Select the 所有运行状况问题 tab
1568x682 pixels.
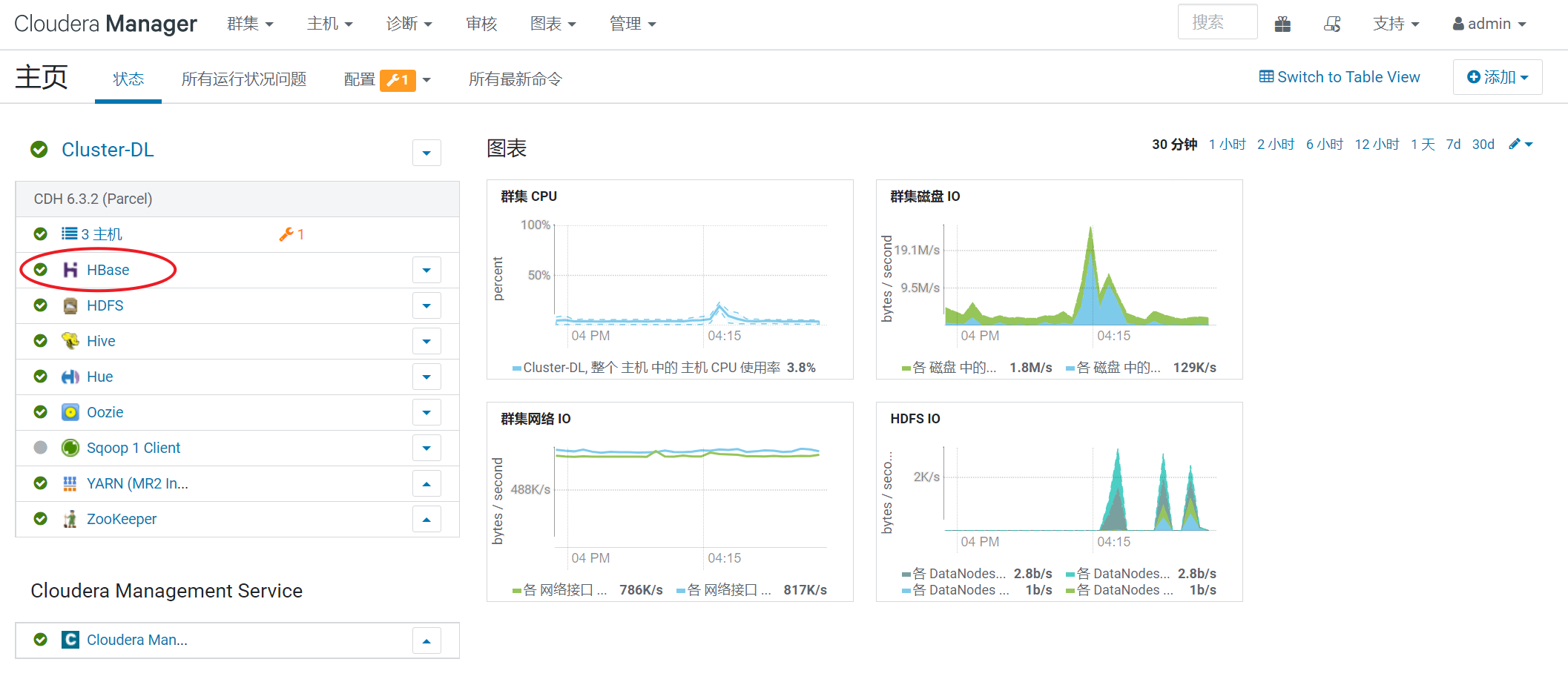(244, 79)
